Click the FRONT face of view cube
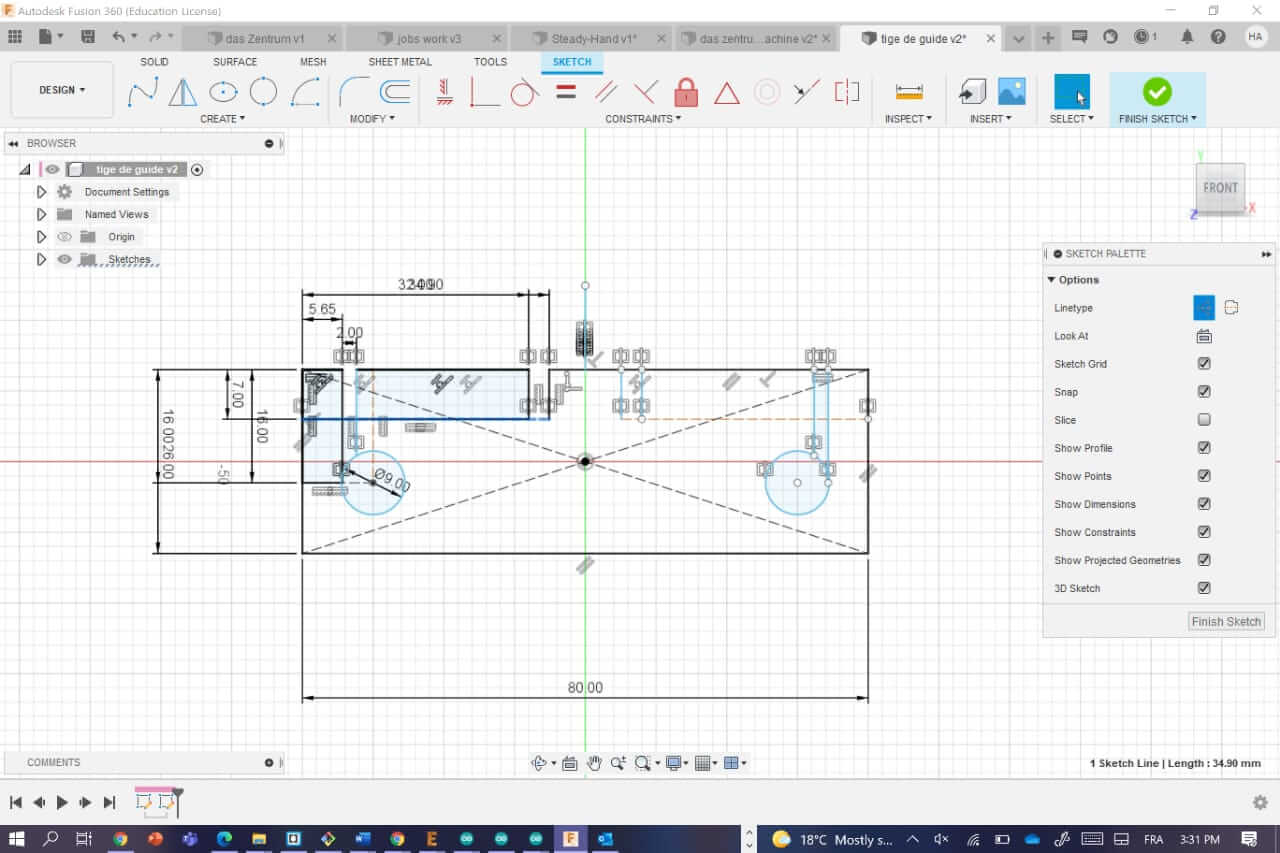This screenshot has height=853, width=1280. click(1220, 187)
